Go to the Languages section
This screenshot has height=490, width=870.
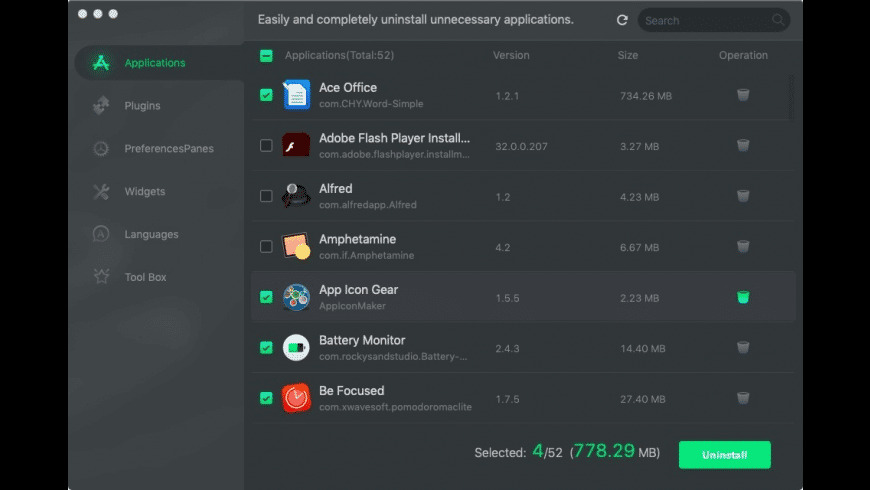pyautogui.click(x=151, y=234)
